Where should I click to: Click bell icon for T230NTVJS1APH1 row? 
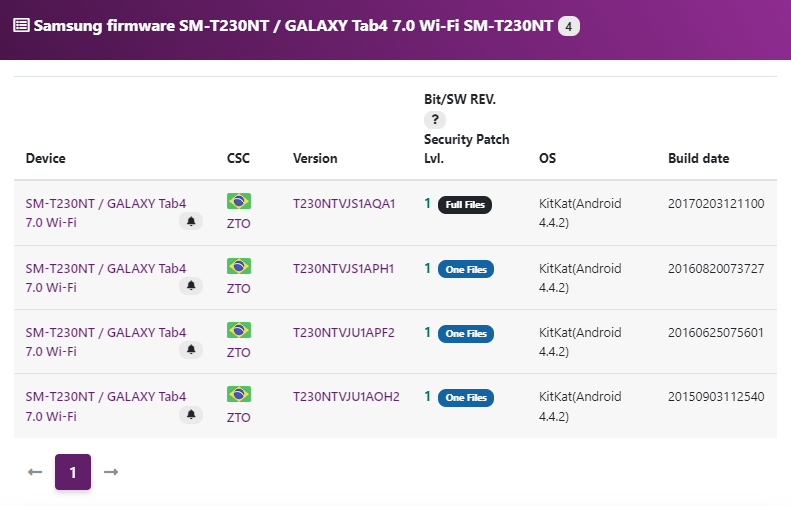pos(191,286)
